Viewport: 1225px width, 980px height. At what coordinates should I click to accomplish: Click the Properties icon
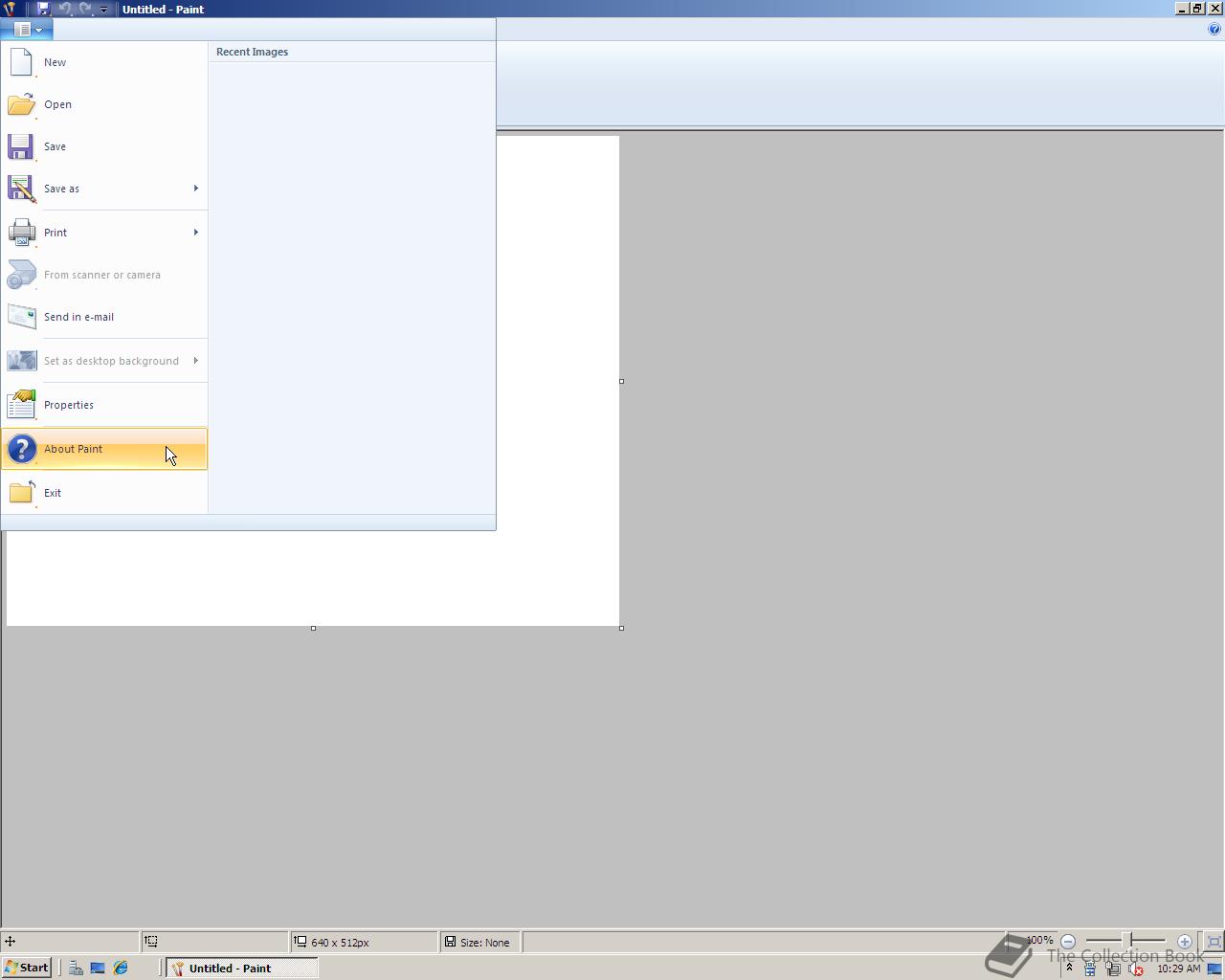(21, 405)
